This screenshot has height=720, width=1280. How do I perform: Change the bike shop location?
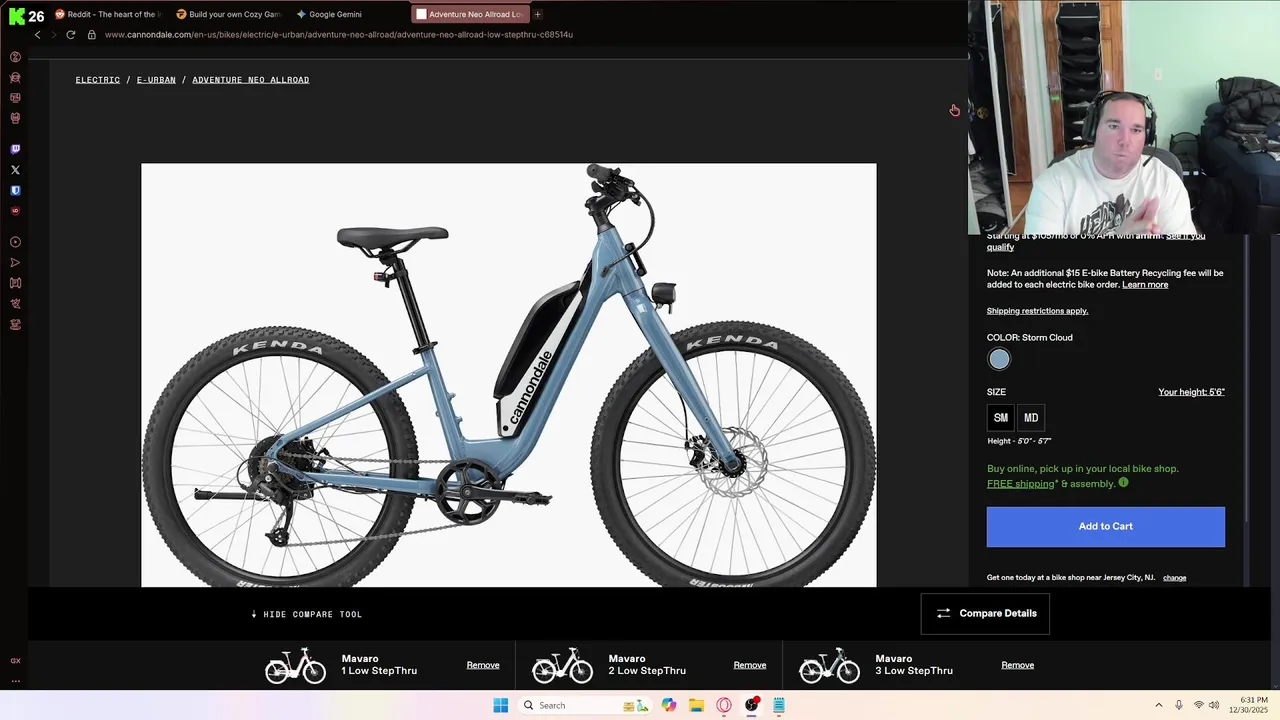1174,578
